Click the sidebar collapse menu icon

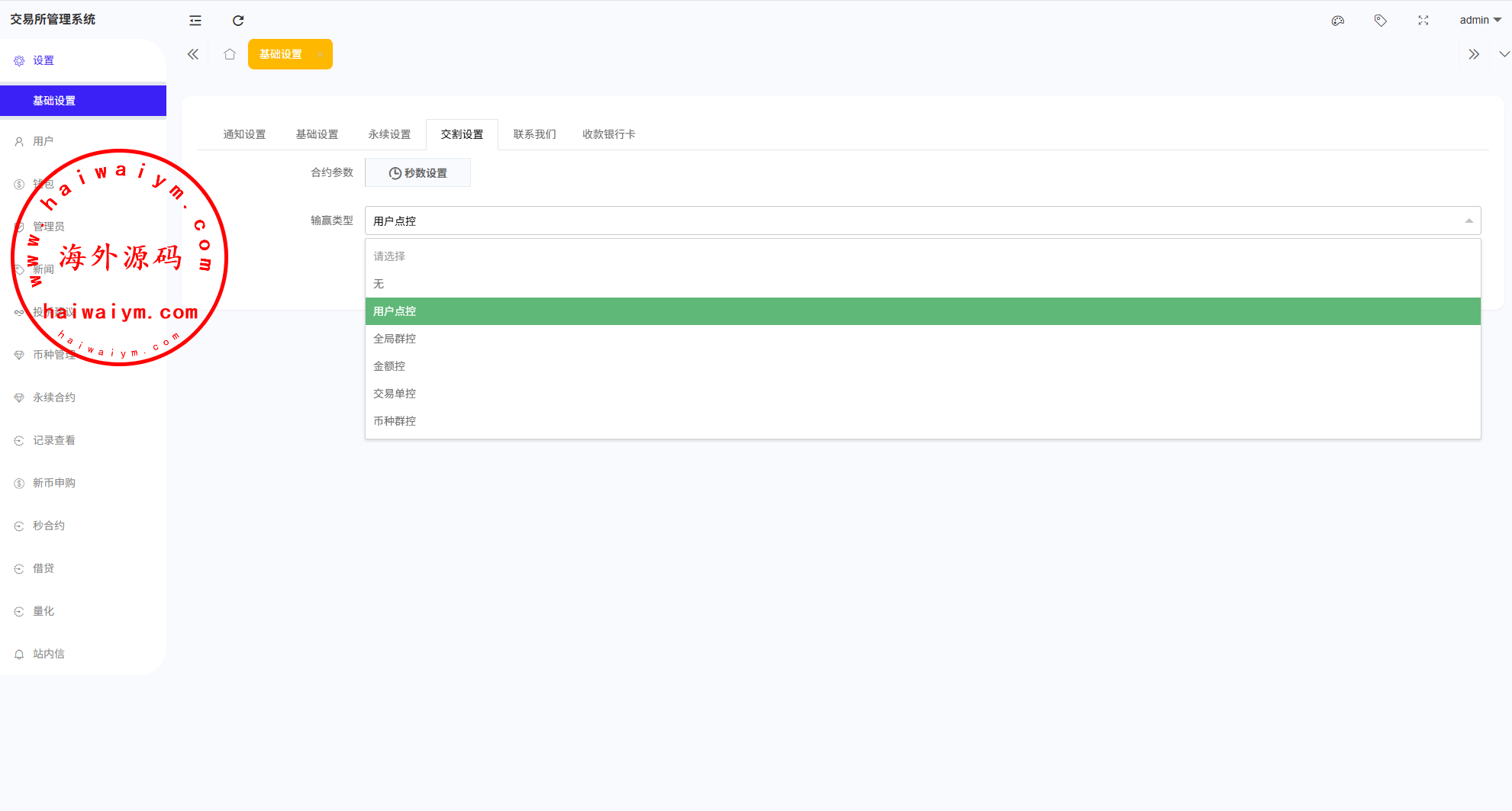coord(195,21)
